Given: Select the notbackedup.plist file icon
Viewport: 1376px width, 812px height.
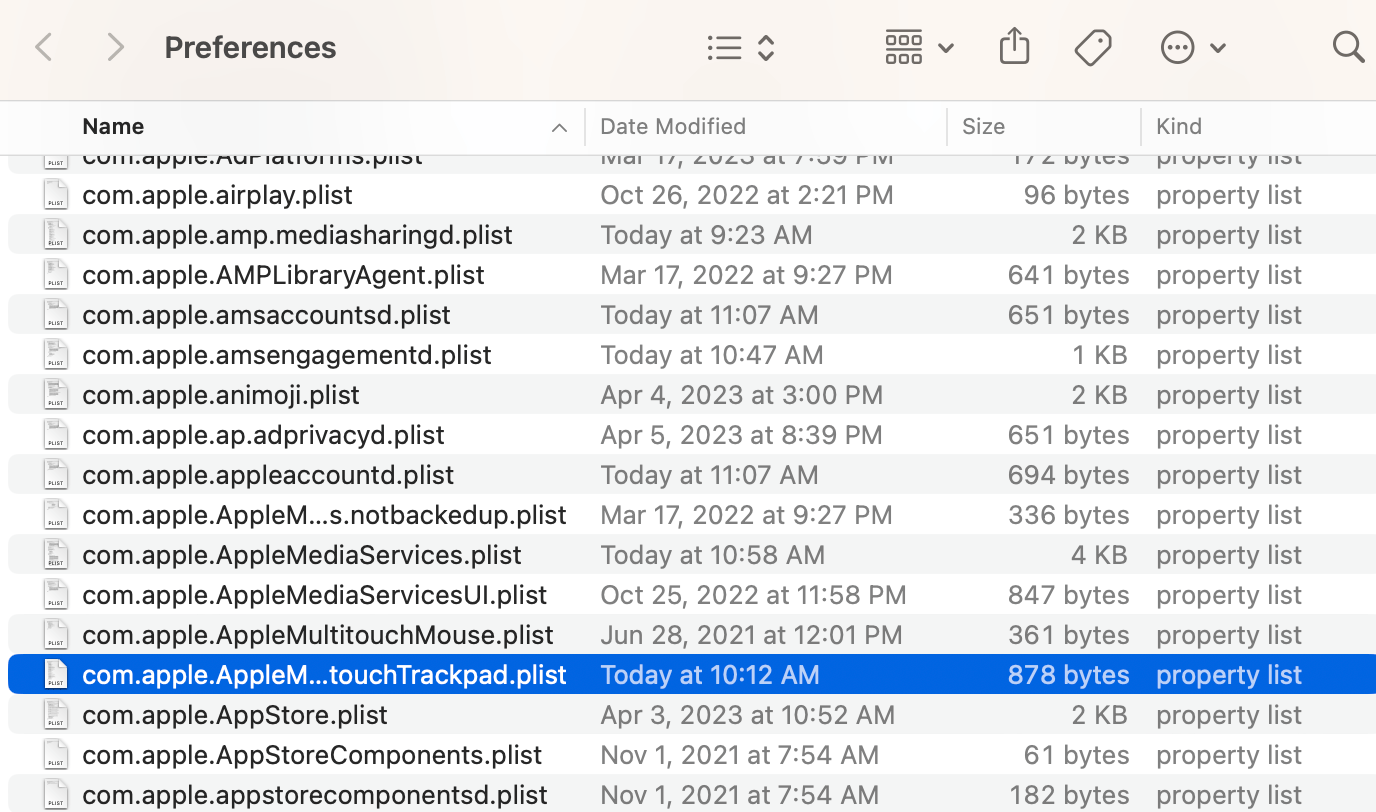Looking at the screenshot, I should tap(56, 515).
